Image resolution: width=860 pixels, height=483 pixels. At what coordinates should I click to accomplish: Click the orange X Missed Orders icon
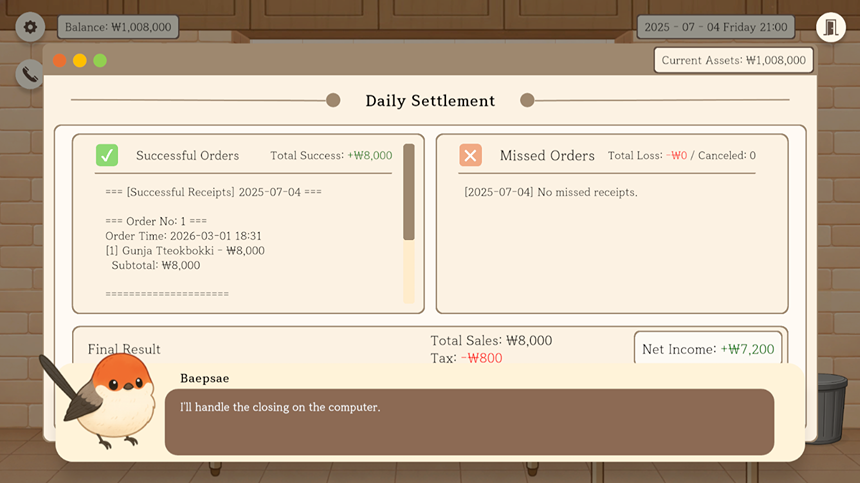point(471,155)
